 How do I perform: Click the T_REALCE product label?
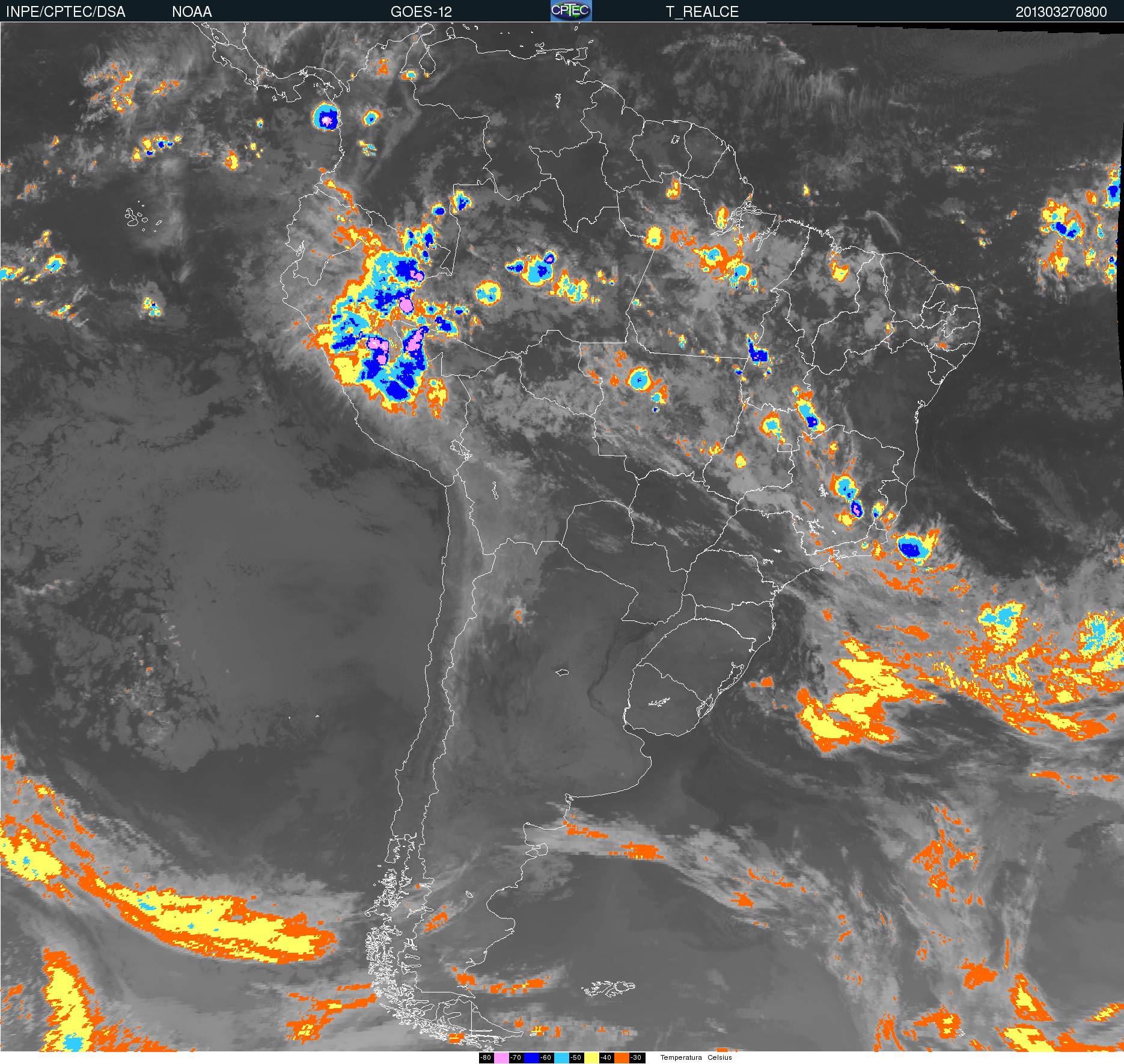702,11
